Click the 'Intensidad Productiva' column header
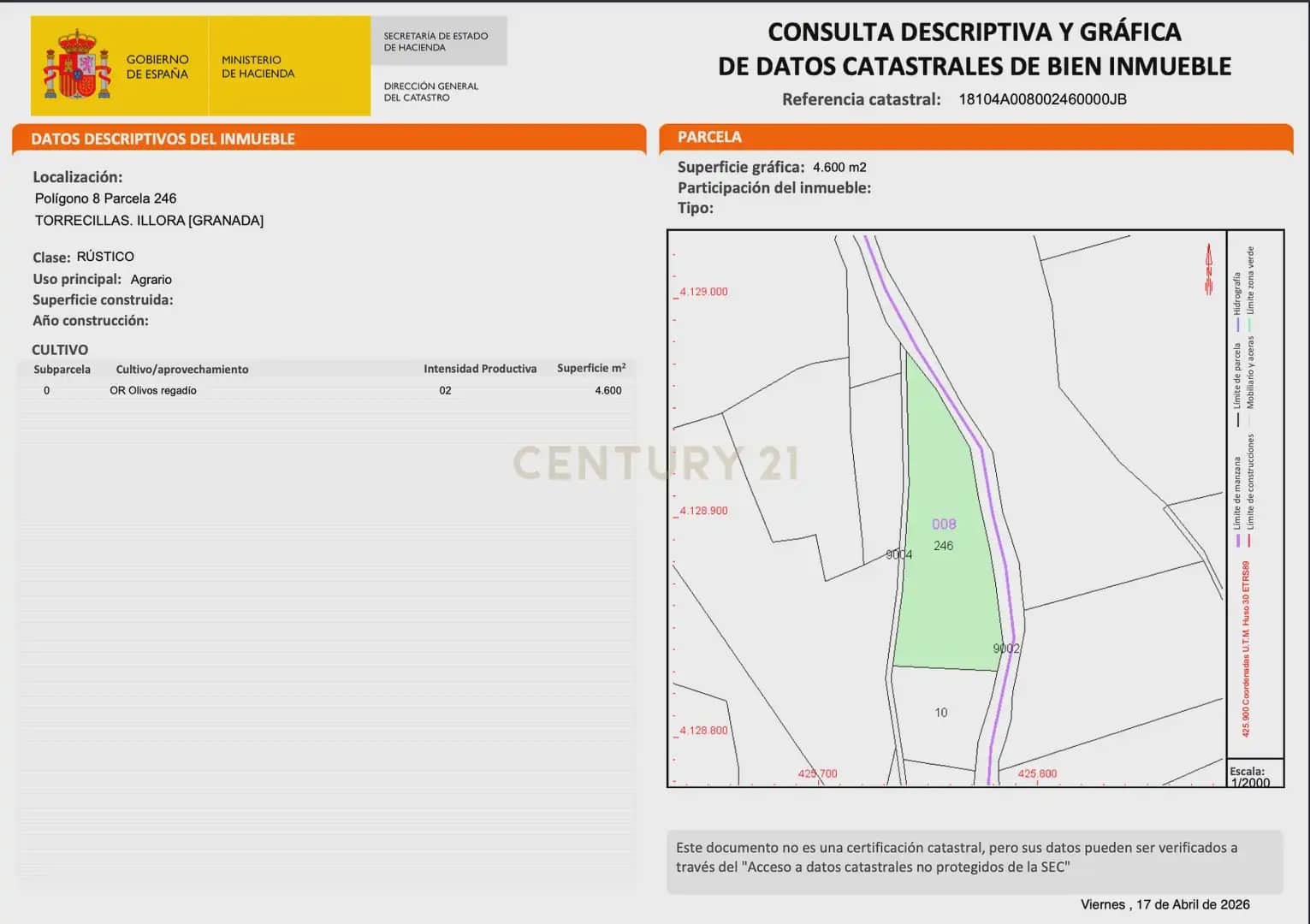 point(480,369)
